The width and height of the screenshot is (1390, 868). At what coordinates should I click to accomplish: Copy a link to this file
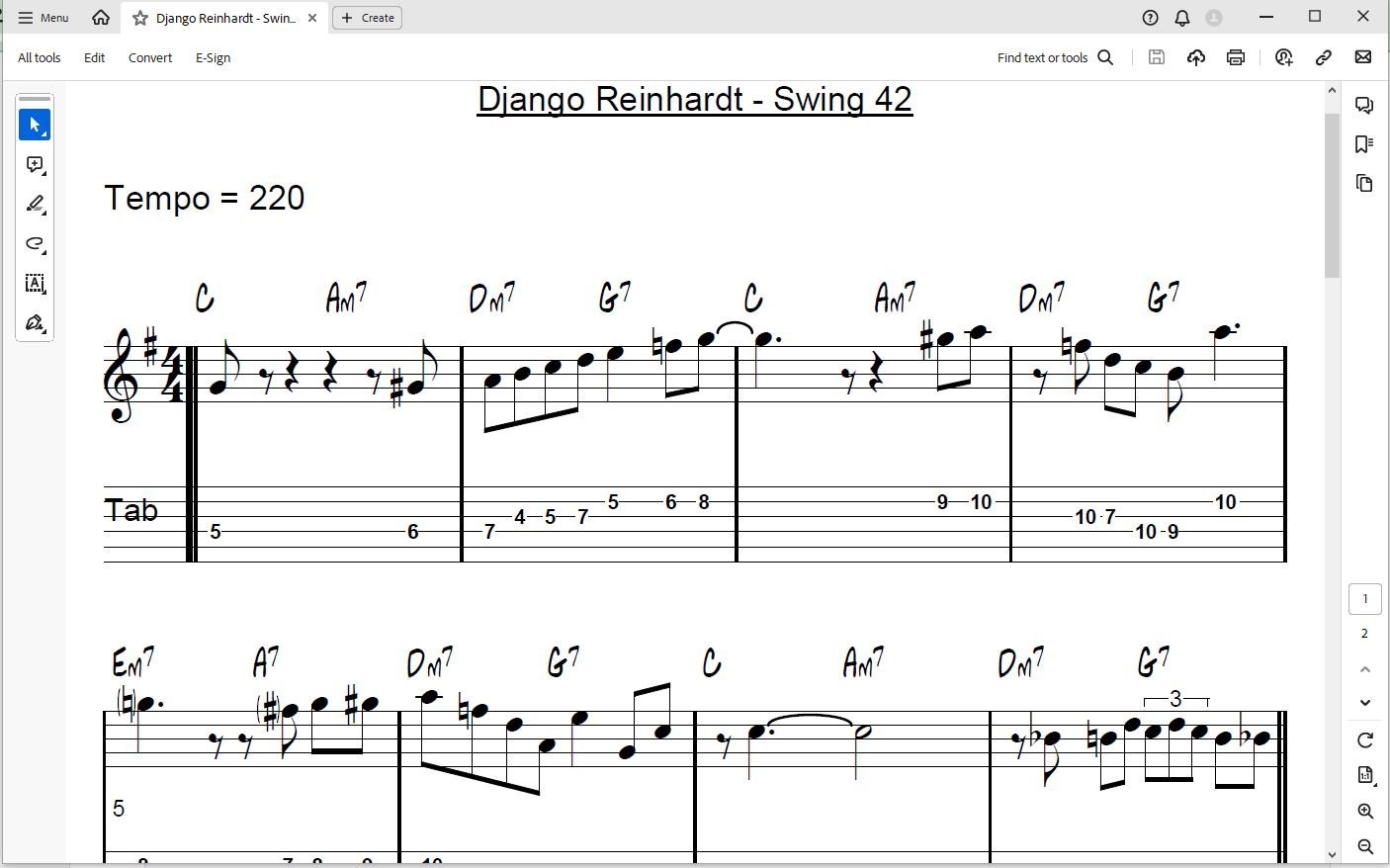[1324, 57]
